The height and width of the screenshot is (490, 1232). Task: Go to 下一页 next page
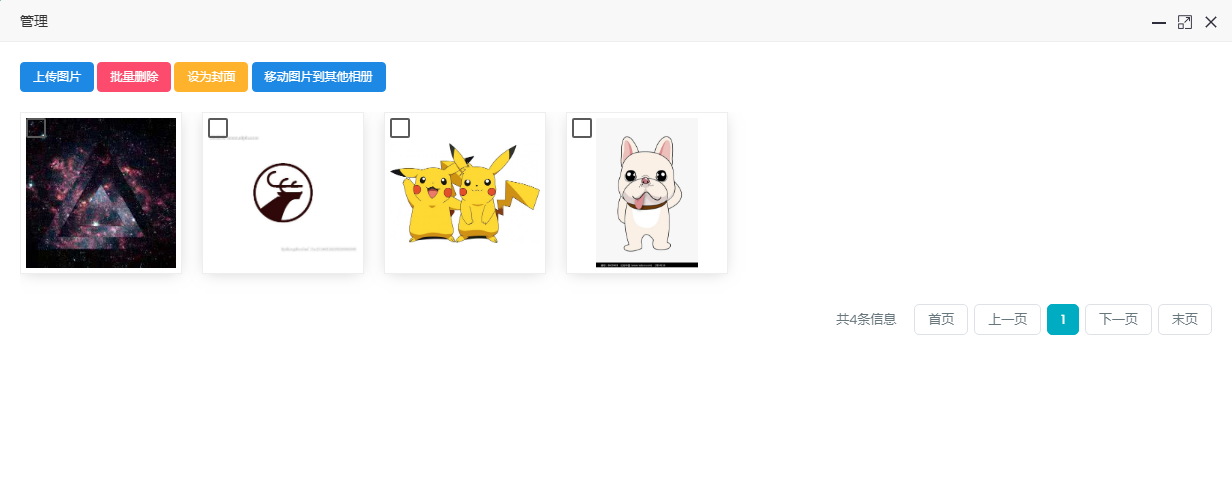[1118, 320]
